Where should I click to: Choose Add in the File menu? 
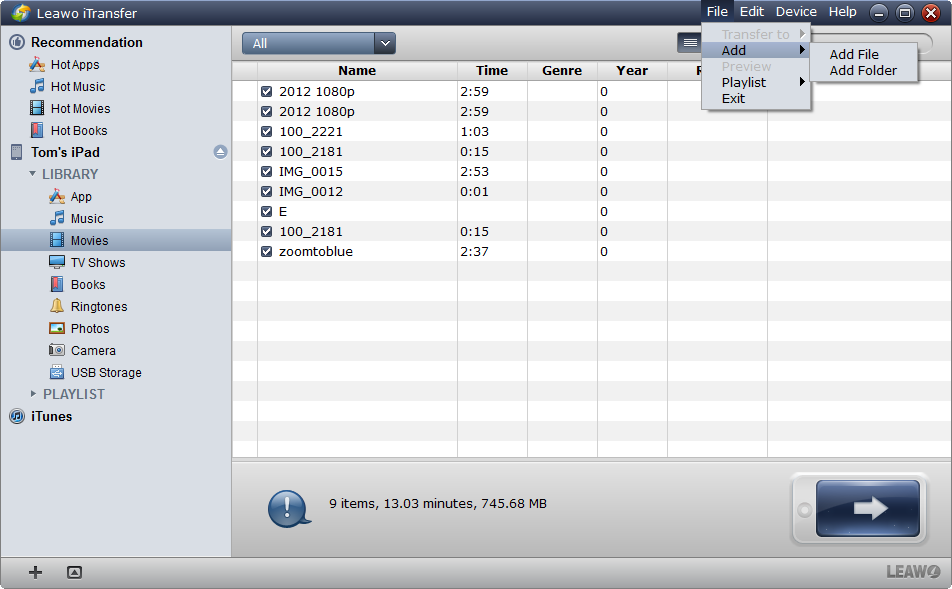pyautogui.click(x=756, y=50)
